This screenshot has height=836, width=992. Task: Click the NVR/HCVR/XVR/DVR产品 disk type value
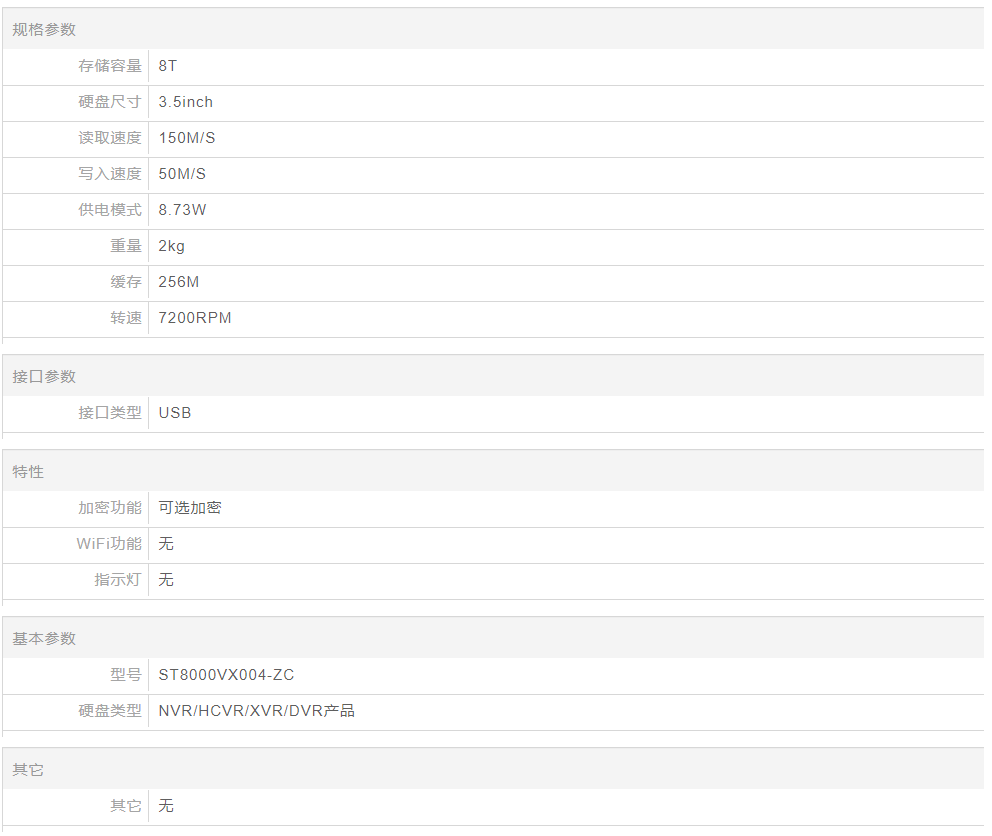click(256, 711)
